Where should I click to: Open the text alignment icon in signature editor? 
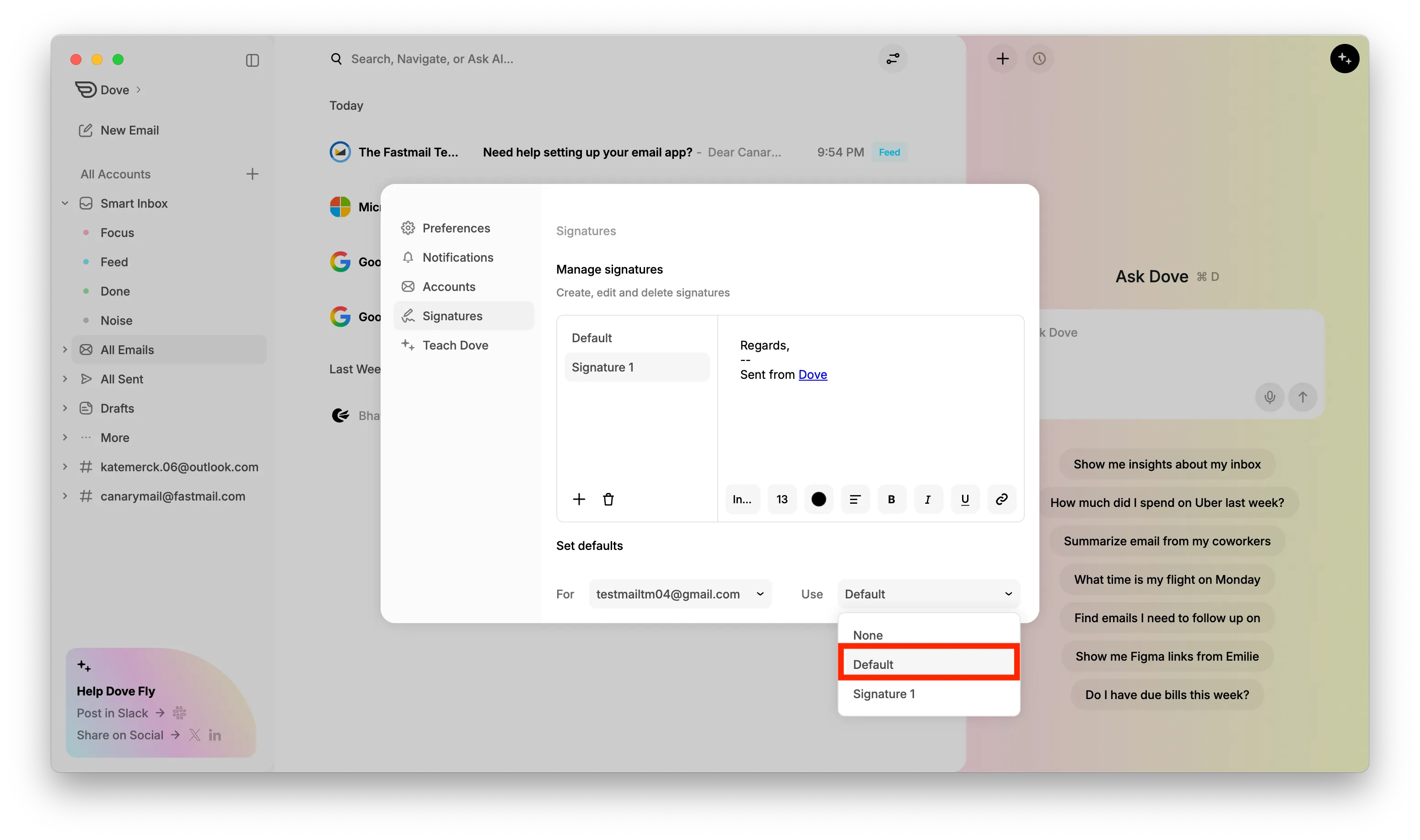855,499
